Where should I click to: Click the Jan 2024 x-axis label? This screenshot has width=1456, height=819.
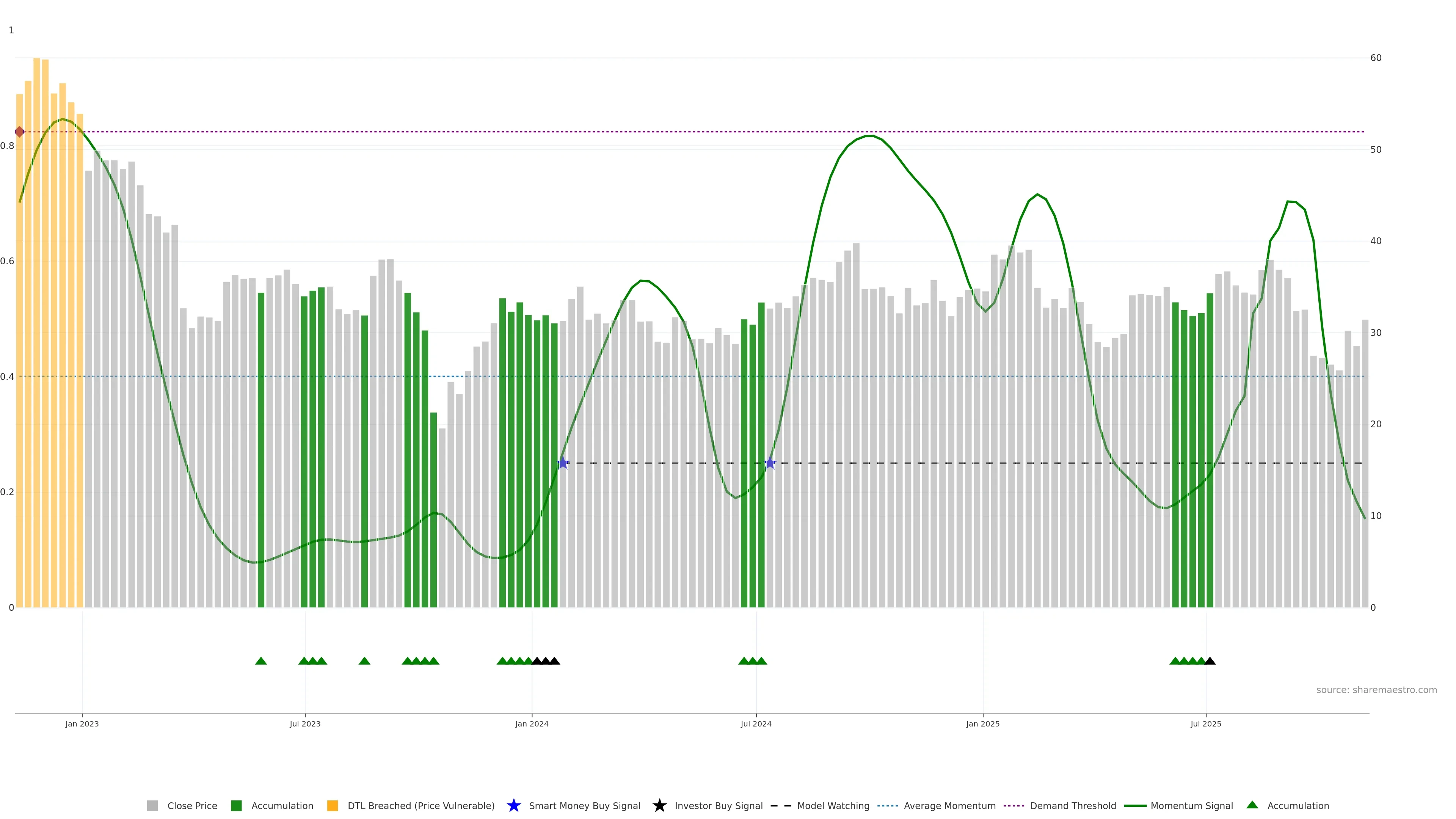tap(531, 724)
